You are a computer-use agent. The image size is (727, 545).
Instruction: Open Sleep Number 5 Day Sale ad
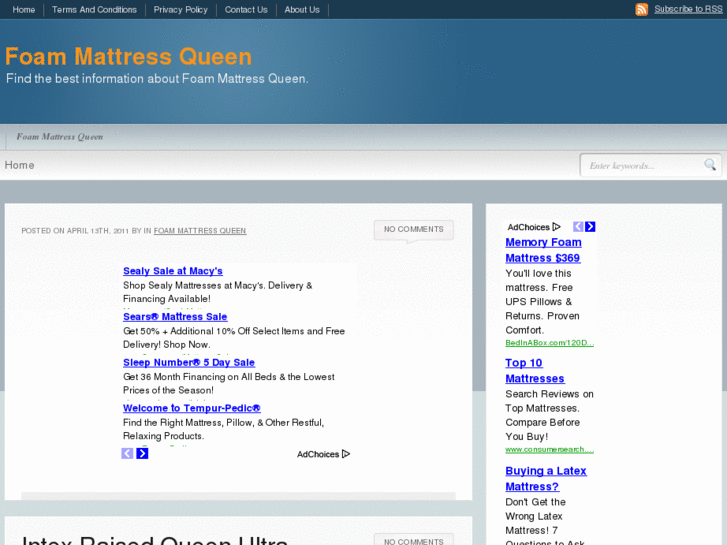pos(189,363)
